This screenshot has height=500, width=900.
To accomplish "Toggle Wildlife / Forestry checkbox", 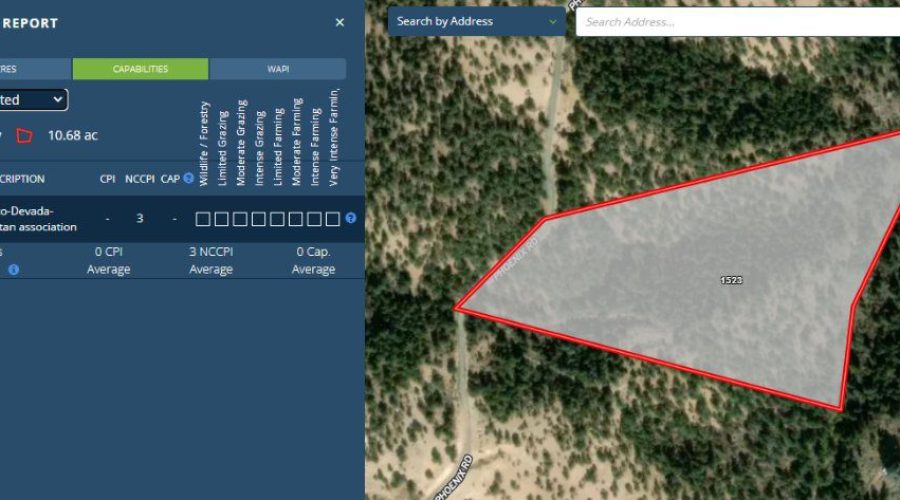I will coord(203,219).
